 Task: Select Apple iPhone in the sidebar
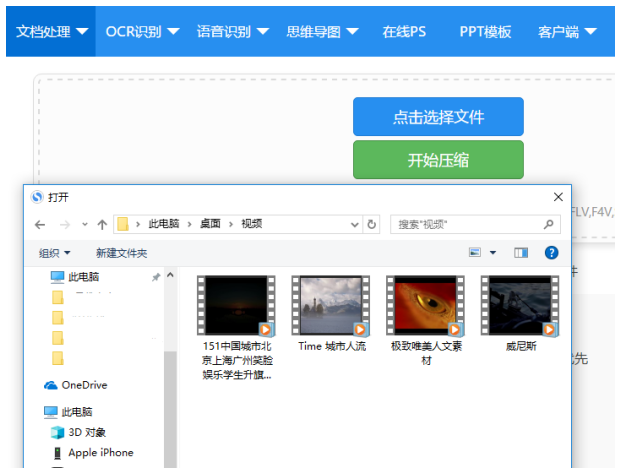100,453
